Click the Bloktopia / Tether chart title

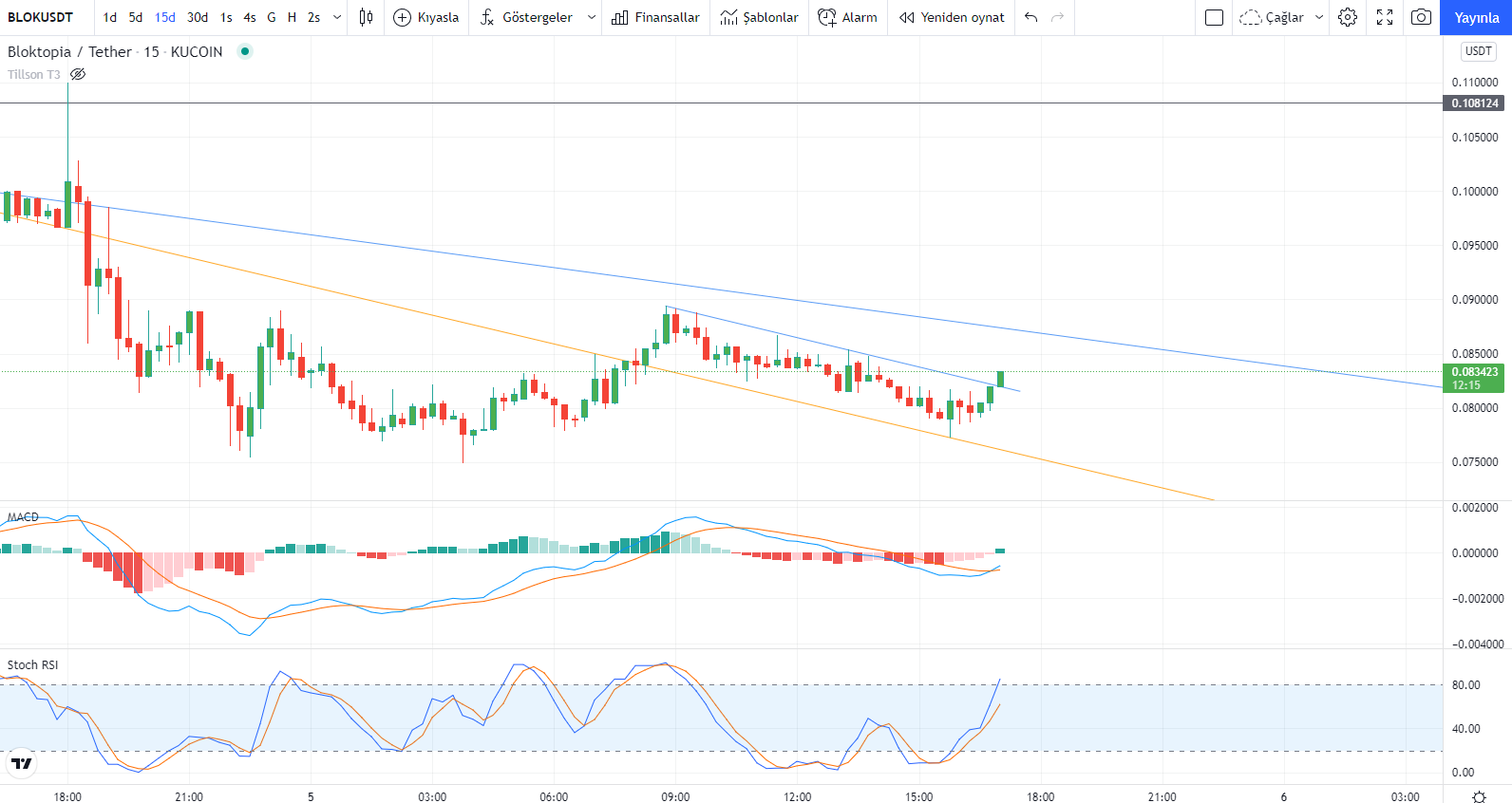pos(70,51)
